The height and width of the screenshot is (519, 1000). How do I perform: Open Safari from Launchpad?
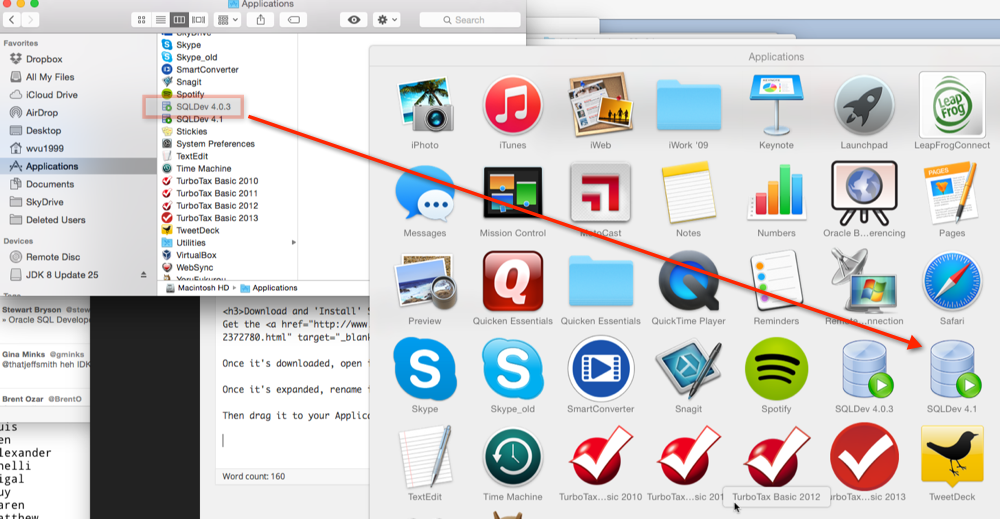click(952, 281)
